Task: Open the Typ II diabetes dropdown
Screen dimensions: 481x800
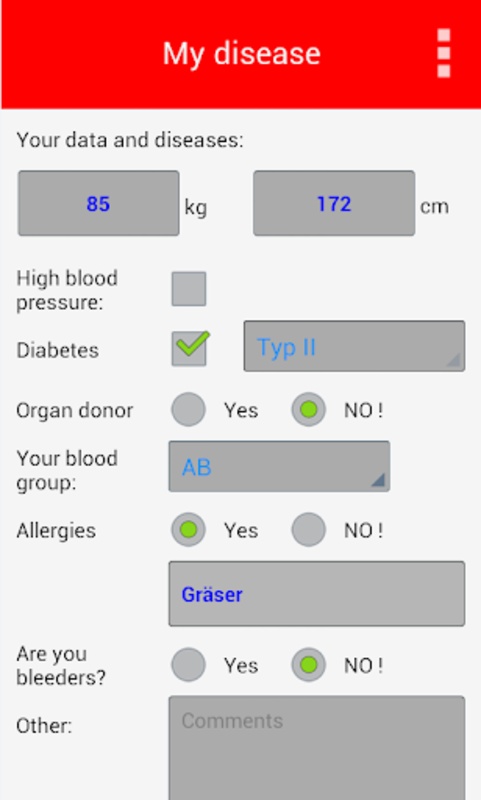Action: 354,346
